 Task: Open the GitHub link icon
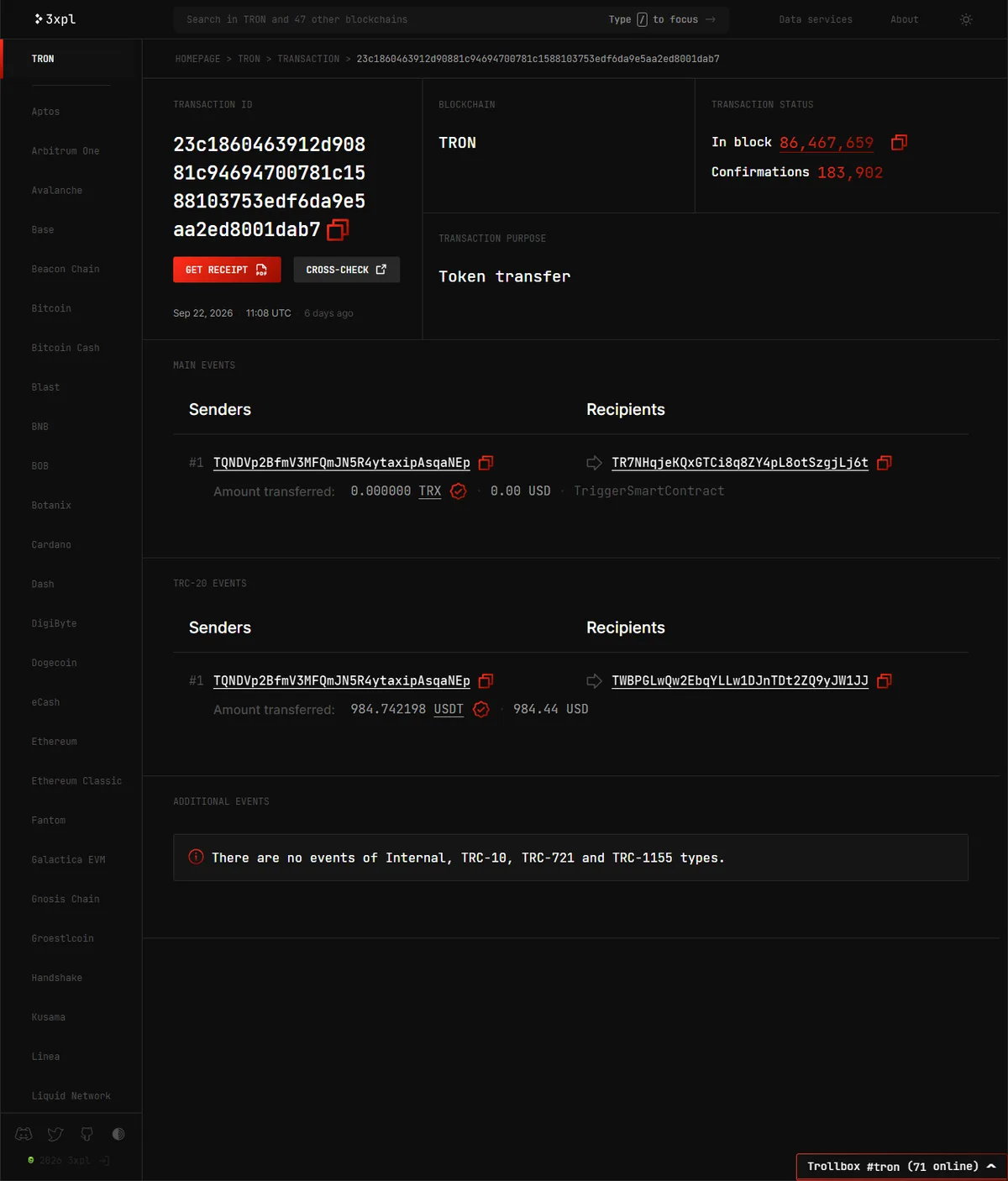pos(87,1134)
